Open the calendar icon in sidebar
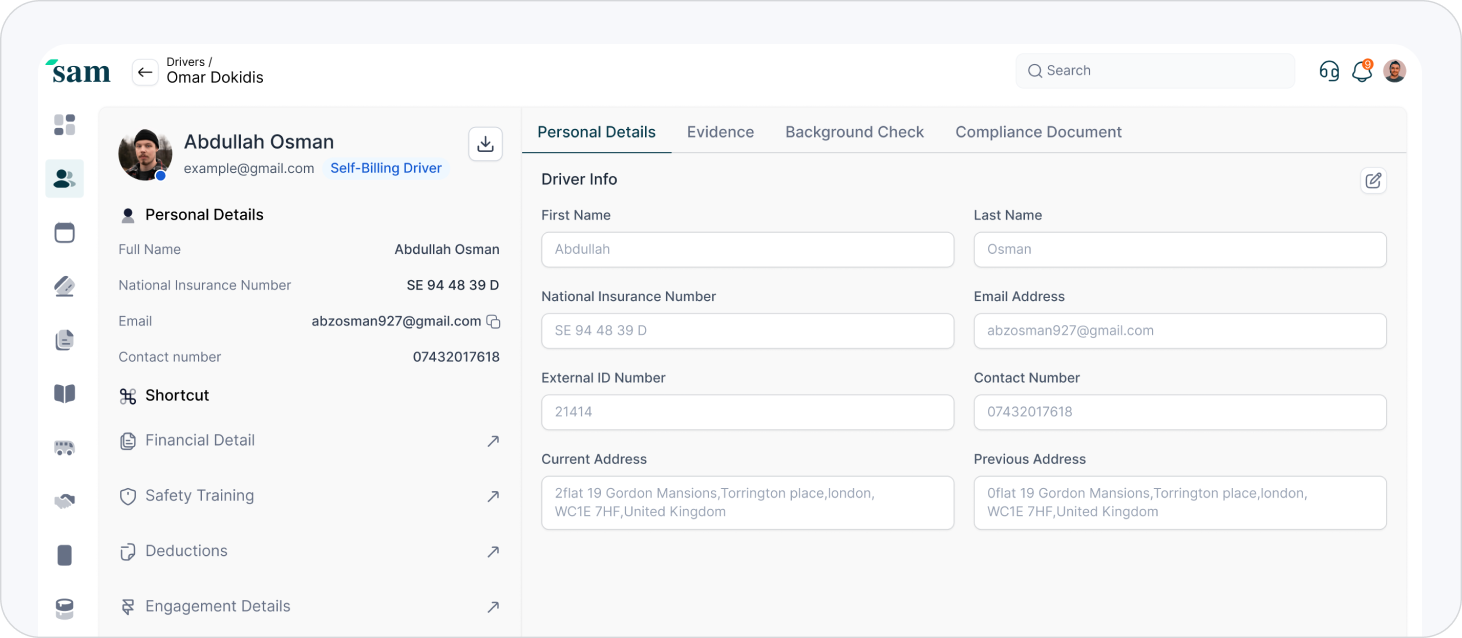 65,233
